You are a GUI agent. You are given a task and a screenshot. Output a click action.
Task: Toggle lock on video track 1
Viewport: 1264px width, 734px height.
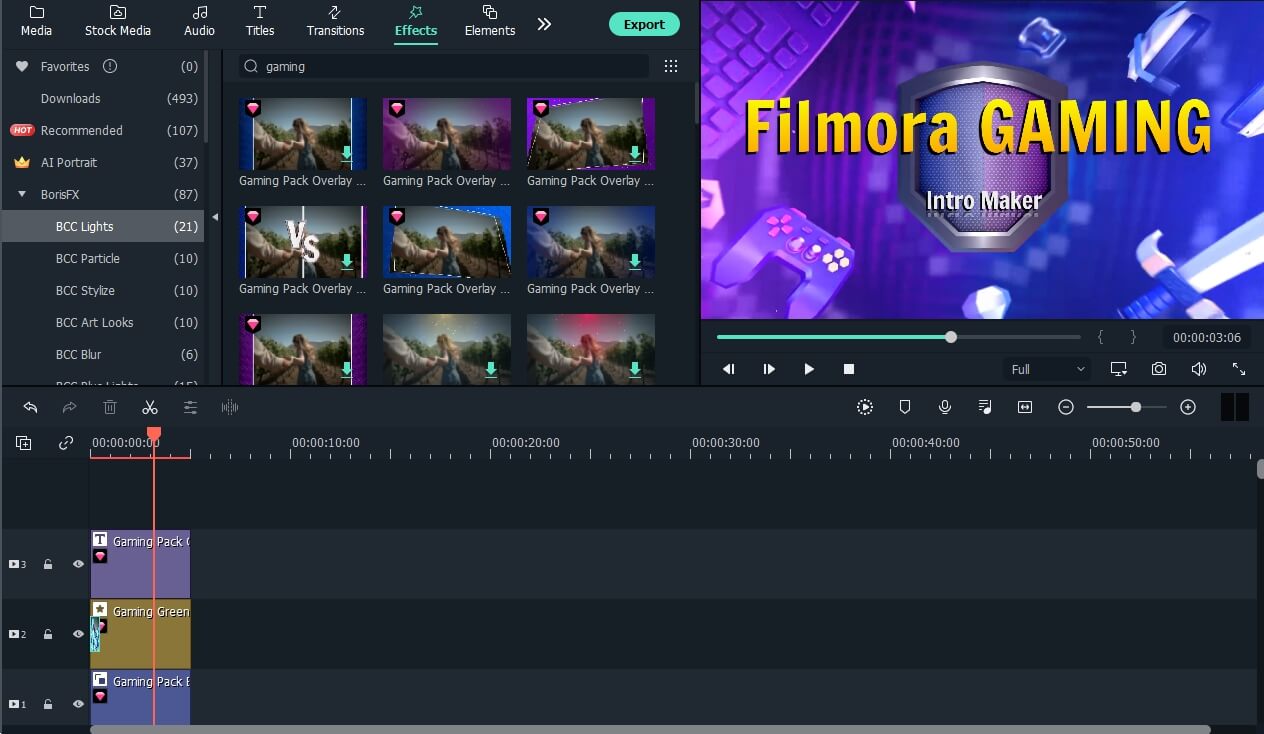pos(48,704)
